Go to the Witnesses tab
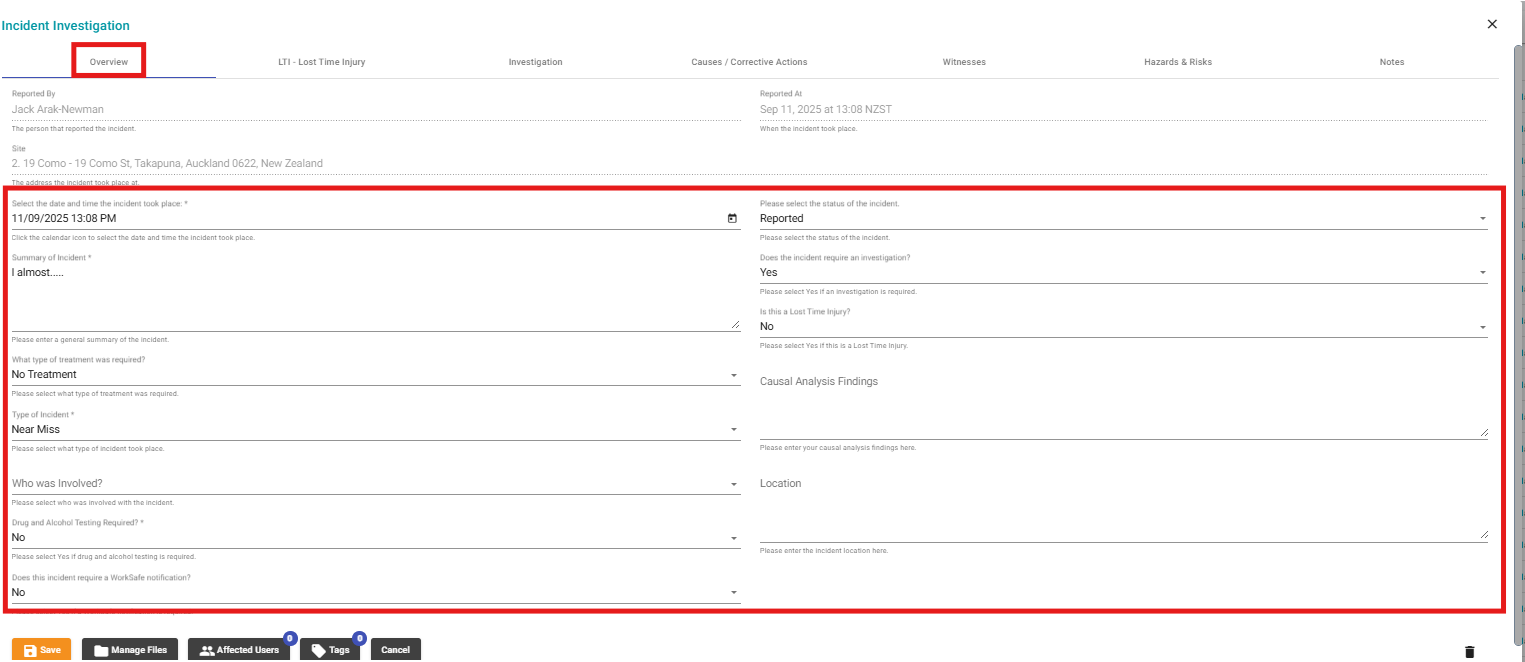The width and height of the screenshot is (1525, 662). click(964, 62)
